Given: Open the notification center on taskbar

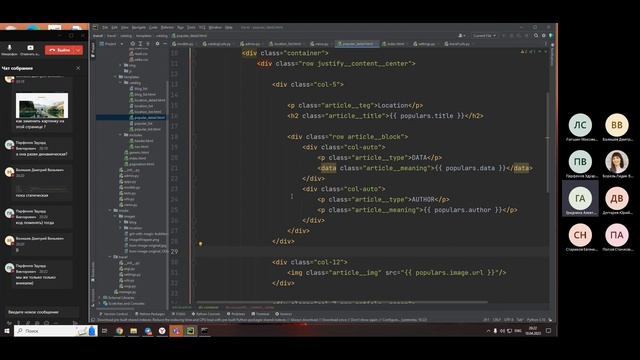Looking at the screenshot, I should click(549, 331).
